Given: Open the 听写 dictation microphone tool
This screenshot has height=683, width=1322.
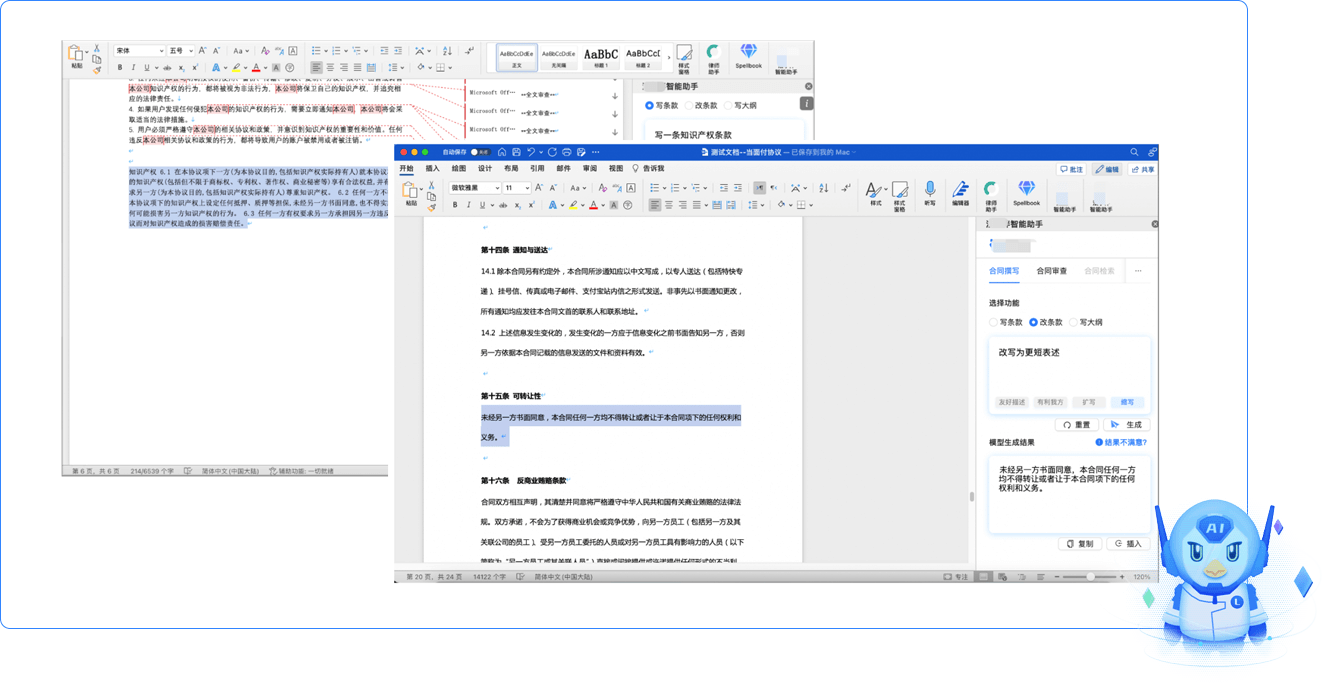Looking at the screenshot, I should 929,192.
